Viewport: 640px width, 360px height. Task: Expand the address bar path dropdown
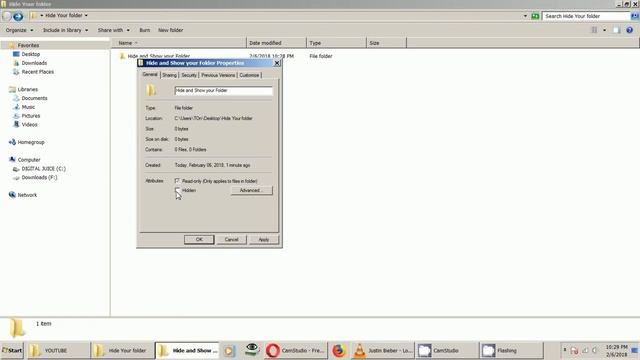[x=86, y=16]
